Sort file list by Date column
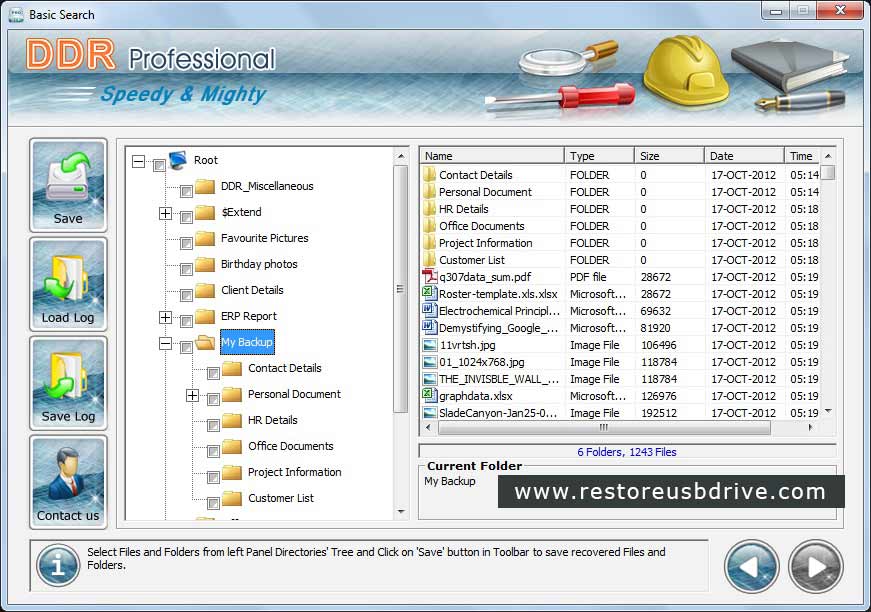 pos(744,156)
